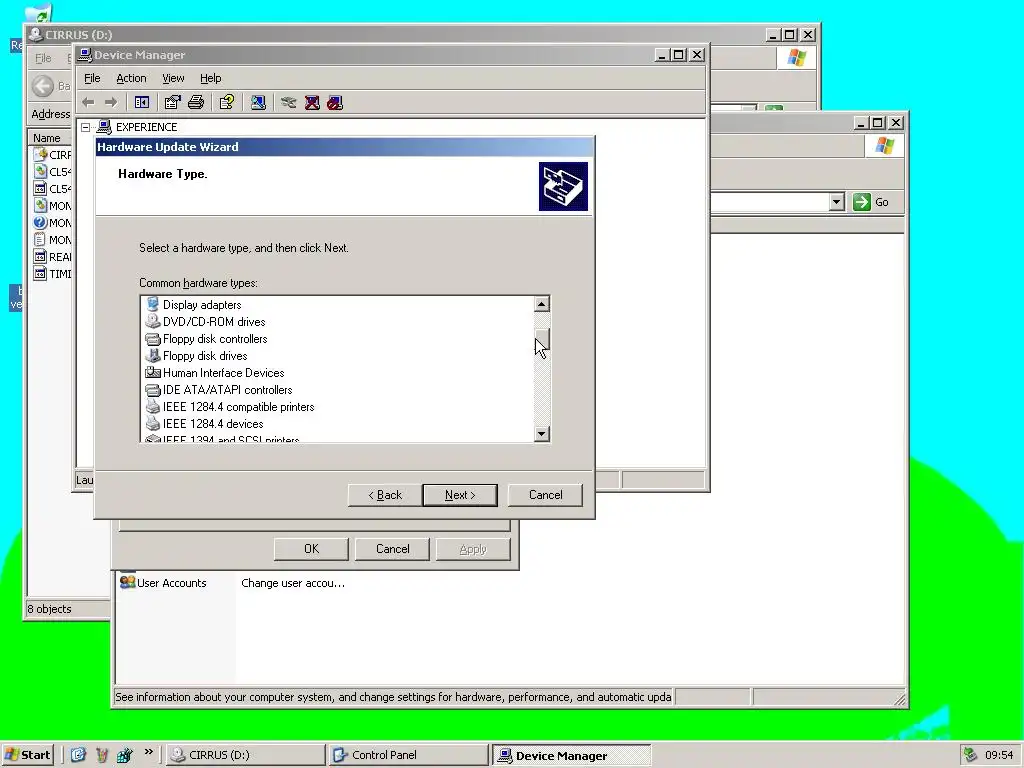Click the question-mark help file icon in CIRRUS window
This screenshot has width=1024, height=768.
40,222
